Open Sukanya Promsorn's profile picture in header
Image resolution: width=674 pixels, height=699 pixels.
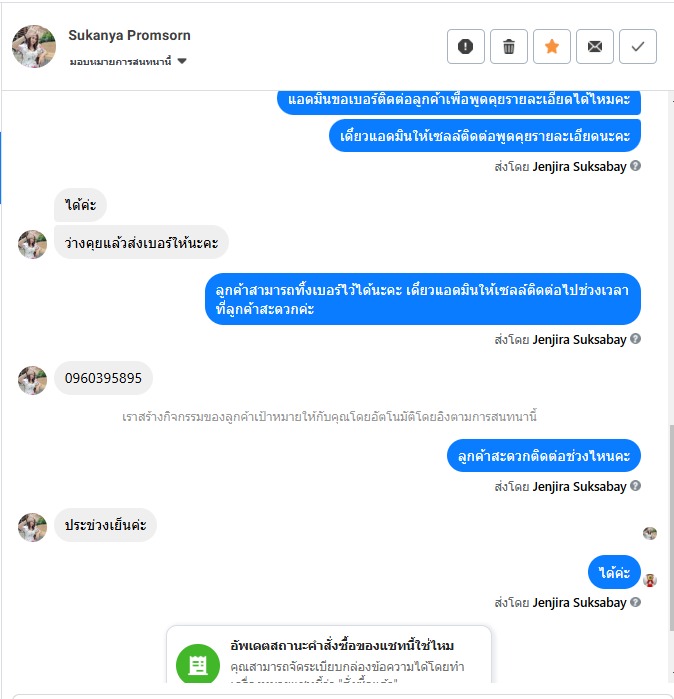(x=34, y=46)
